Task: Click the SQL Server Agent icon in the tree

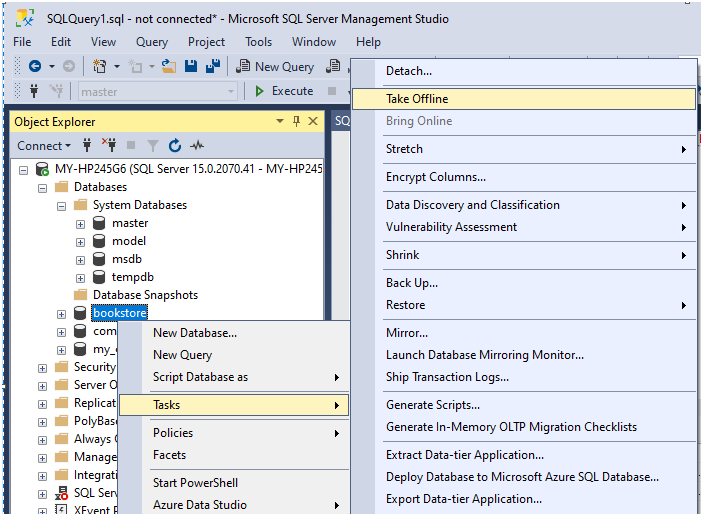Action: pos(61,493)
